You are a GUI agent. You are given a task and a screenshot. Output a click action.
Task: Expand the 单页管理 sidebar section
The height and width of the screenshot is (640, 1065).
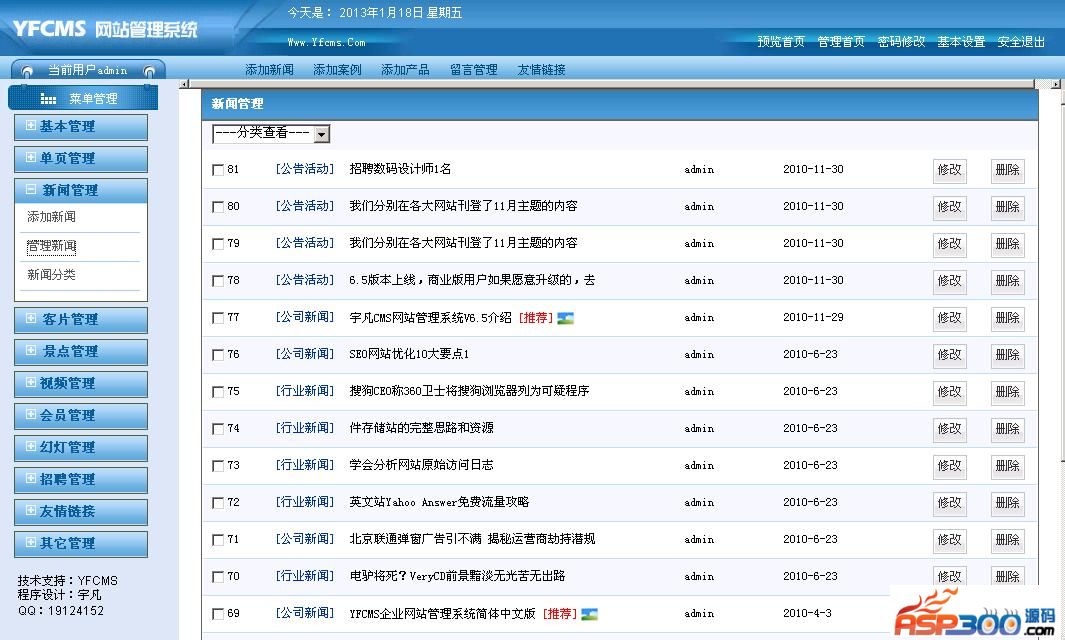pyautogui.click(x=80, y=158)
